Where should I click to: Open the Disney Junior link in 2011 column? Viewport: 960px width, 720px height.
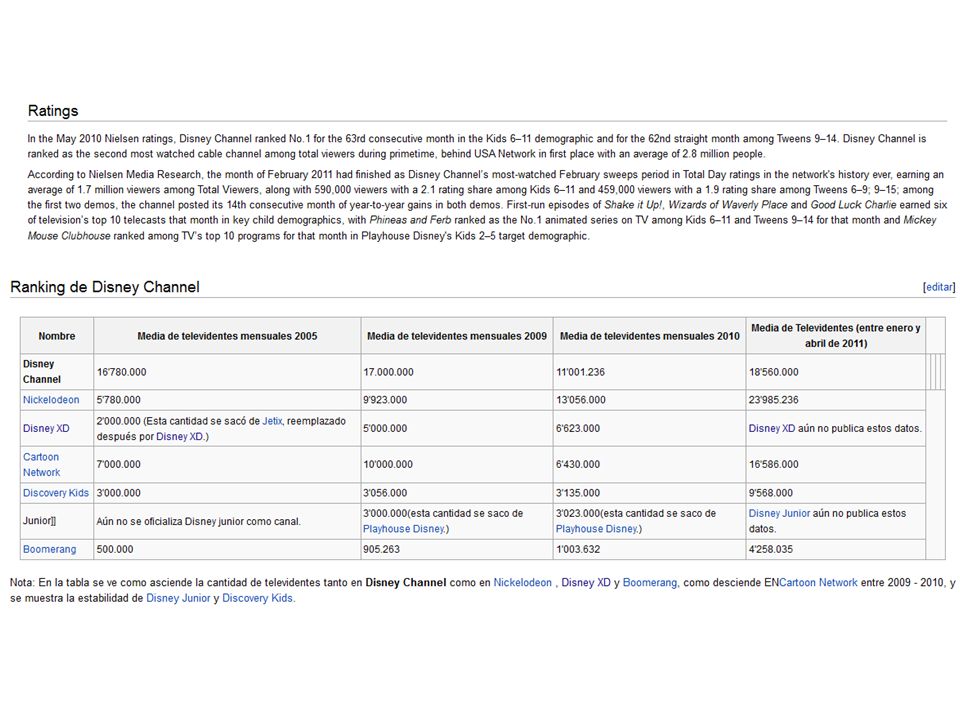779,514
